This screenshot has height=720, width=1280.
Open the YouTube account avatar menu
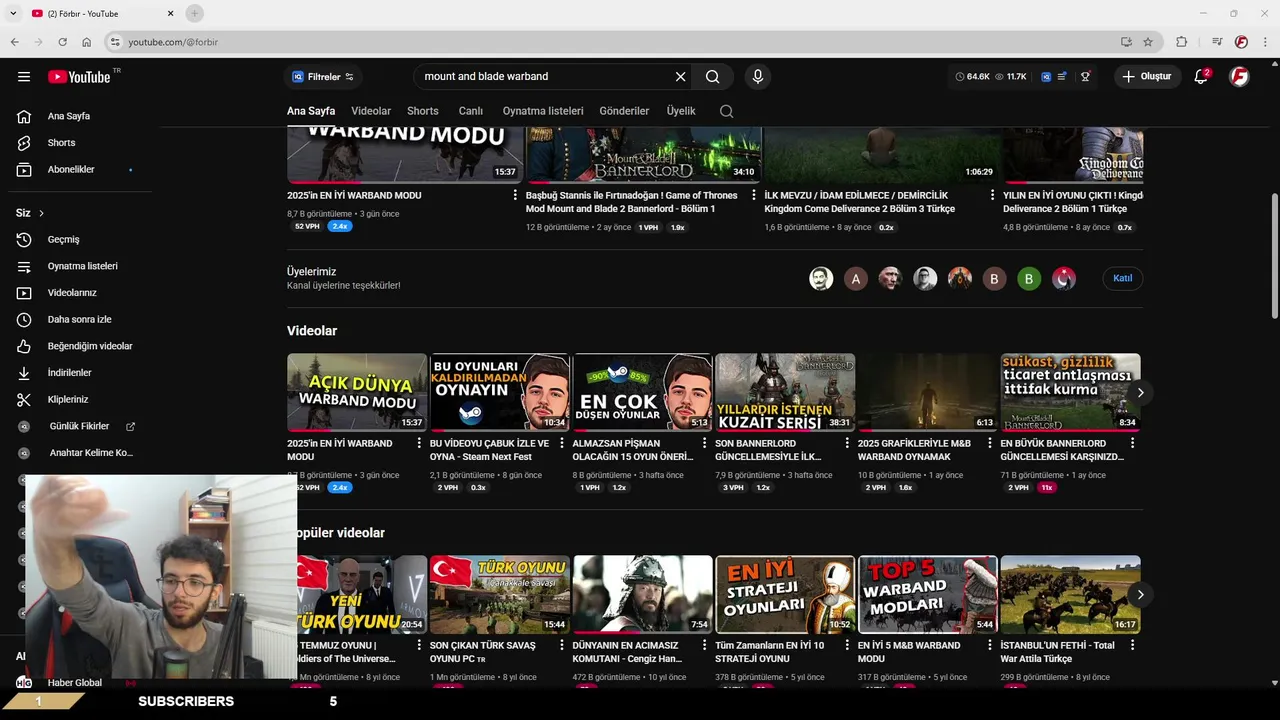click(1239, 77)
